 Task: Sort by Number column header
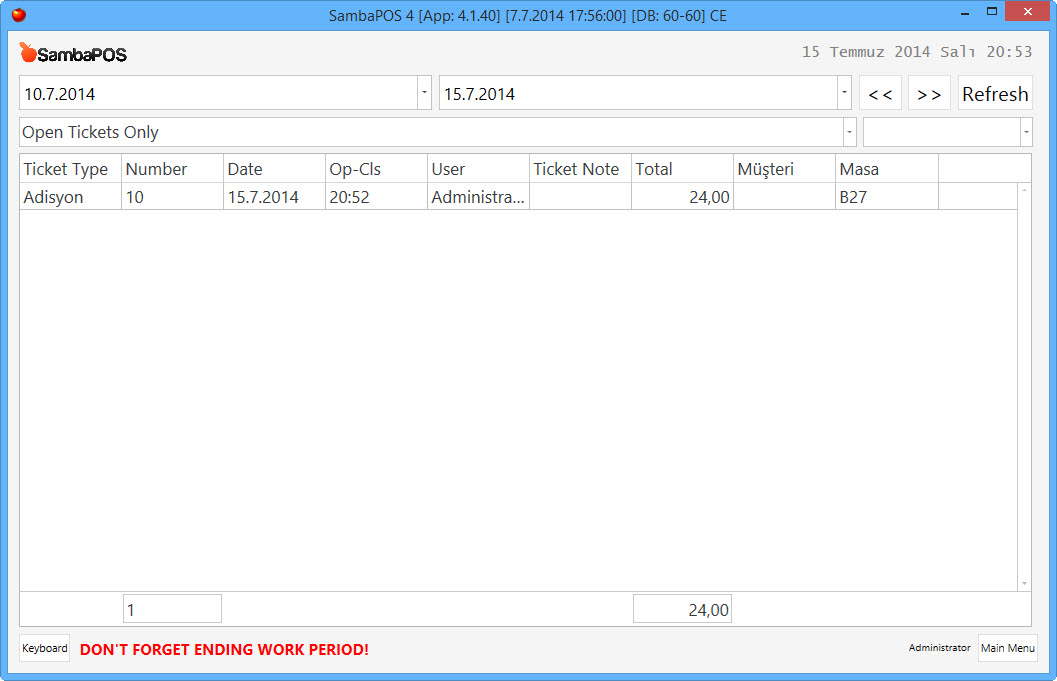(157, 169)
